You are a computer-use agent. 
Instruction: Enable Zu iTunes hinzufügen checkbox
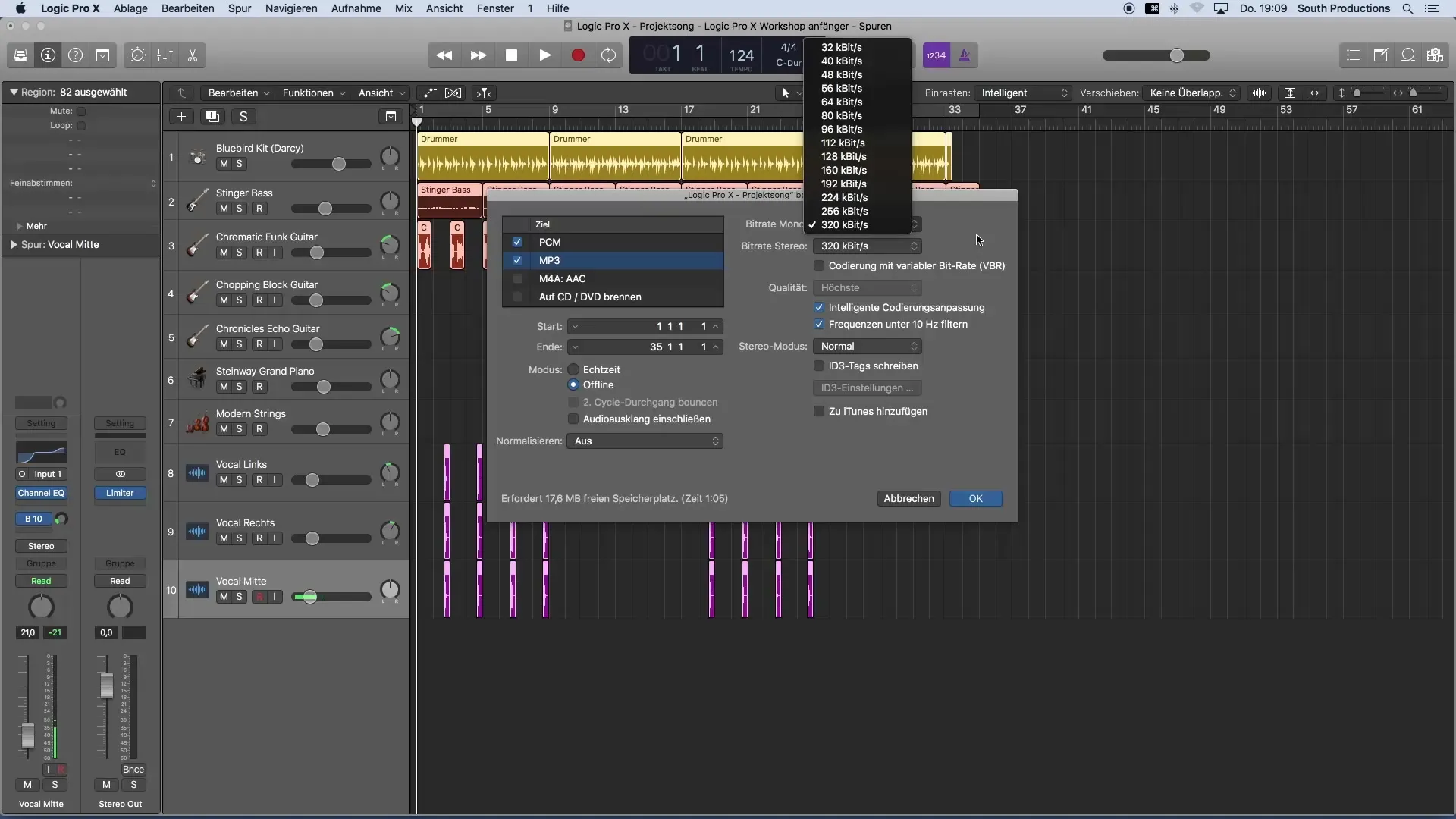coord(819,412)
